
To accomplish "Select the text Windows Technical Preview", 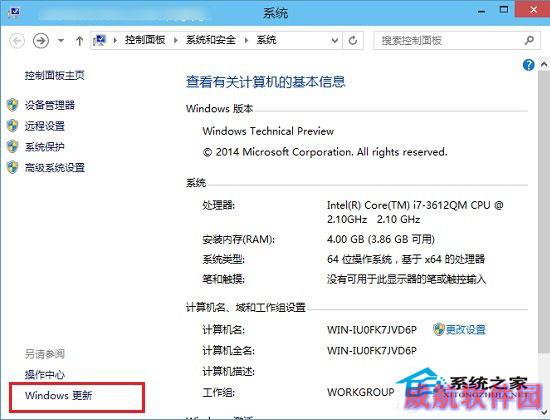I will pos(268,132).
